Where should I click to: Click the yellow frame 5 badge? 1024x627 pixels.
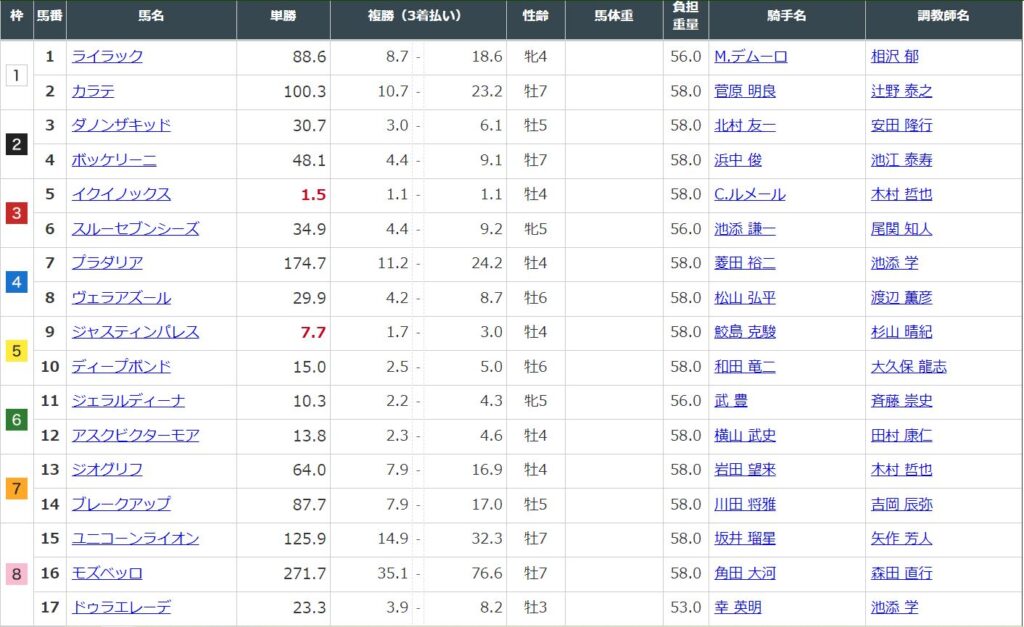click(x=16, y=351)
